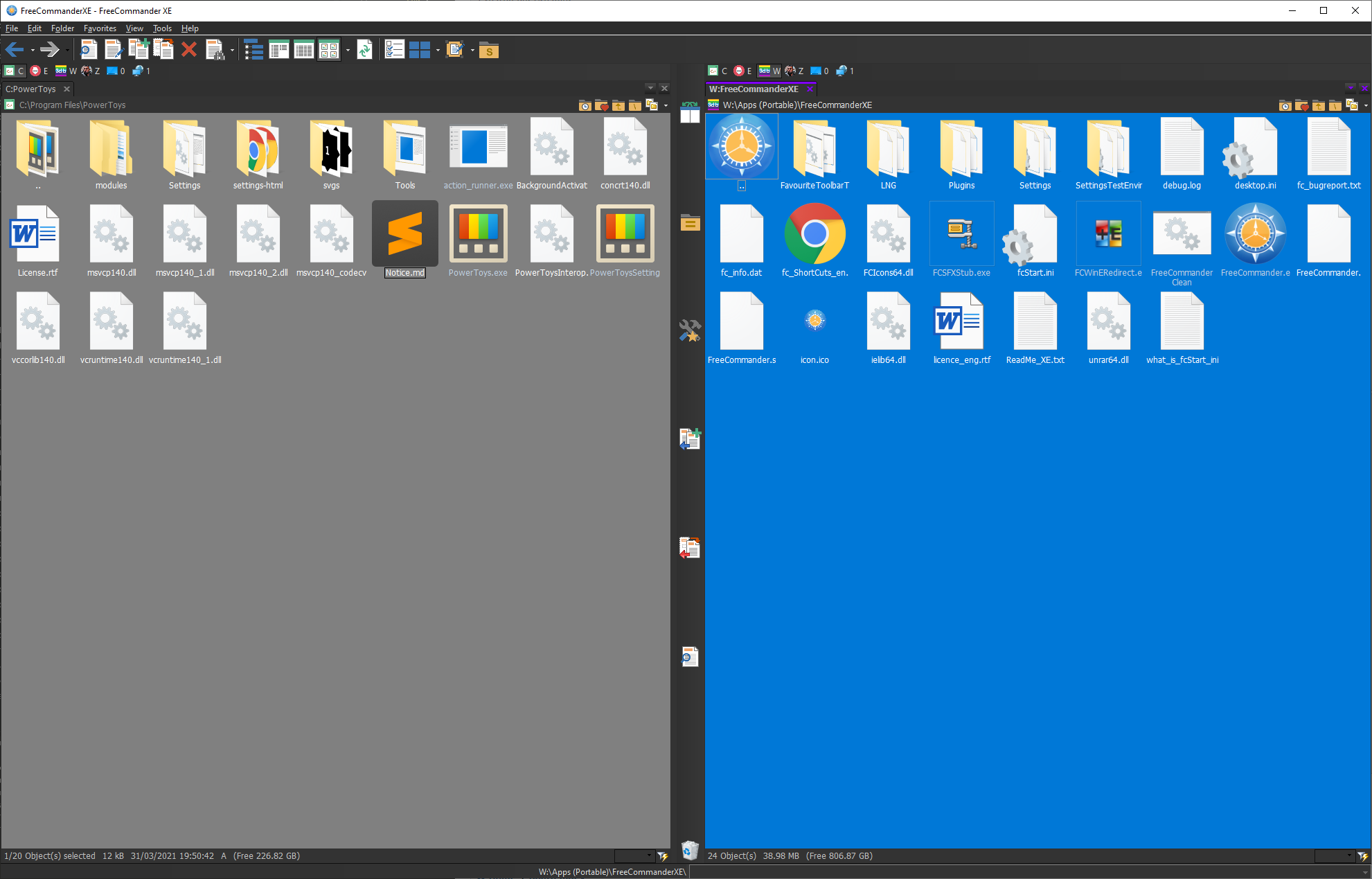Select drive E in left drive bar
Viewport: 1372px width, 879px height.
coord(39,71)
